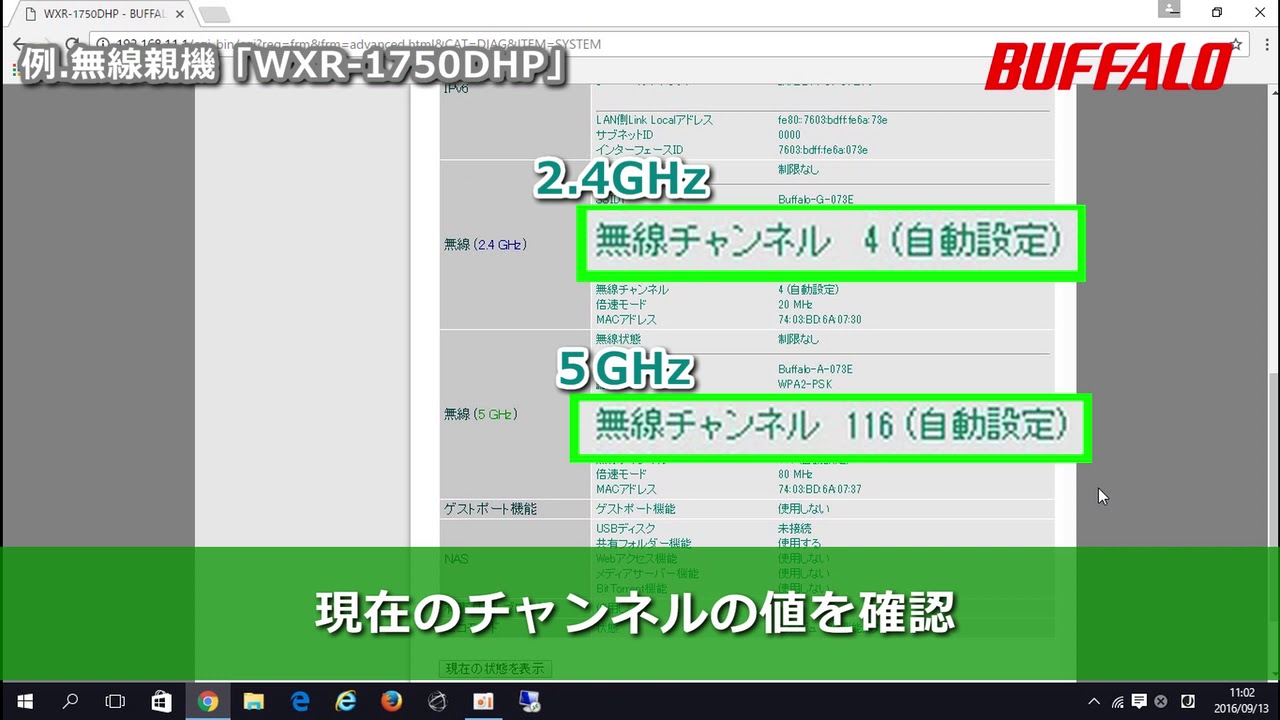This screenshot has width=1280, height=720.
Task: Select the WPA2-PSK security value
Action: click(804, 384)
